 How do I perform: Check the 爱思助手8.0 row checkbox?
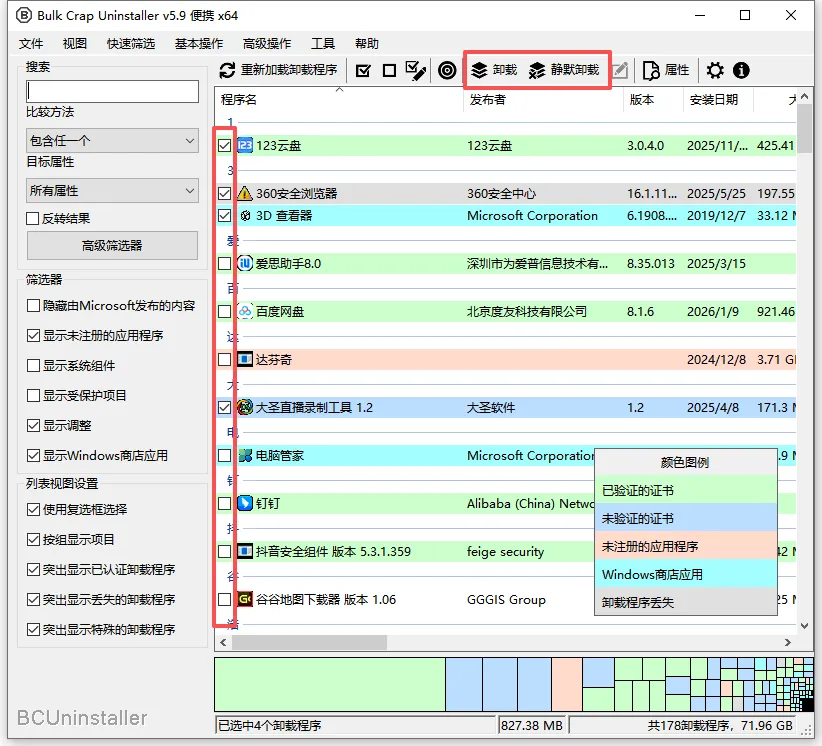(x=224, y=263)
